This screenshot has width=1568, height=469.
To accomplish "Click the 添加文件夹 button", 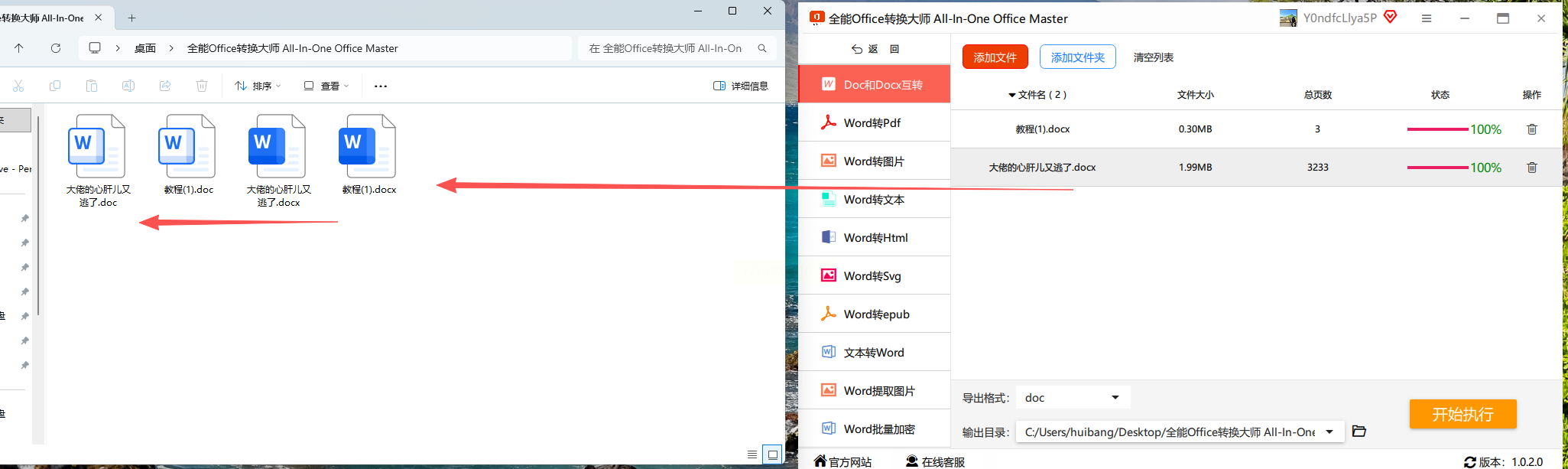I will click(x=1077, y=57).
